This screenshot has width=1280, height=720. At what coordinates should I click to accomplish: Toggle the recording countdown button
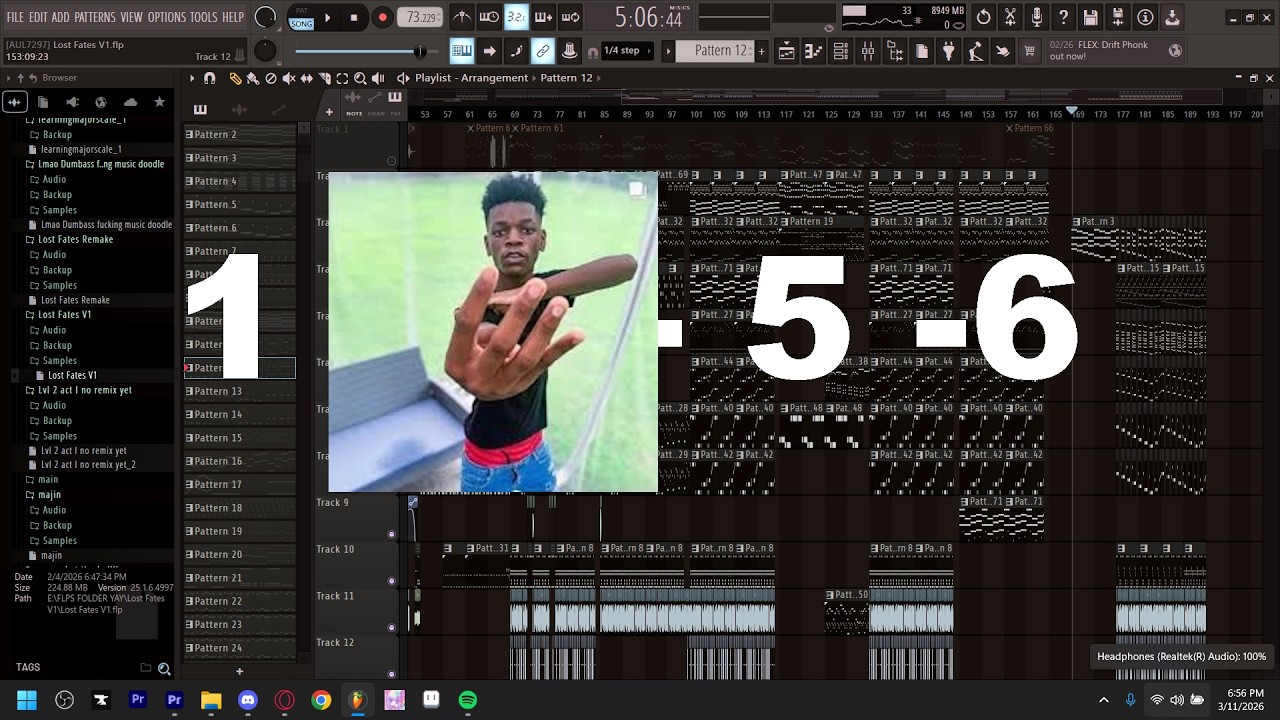[516, 17]
